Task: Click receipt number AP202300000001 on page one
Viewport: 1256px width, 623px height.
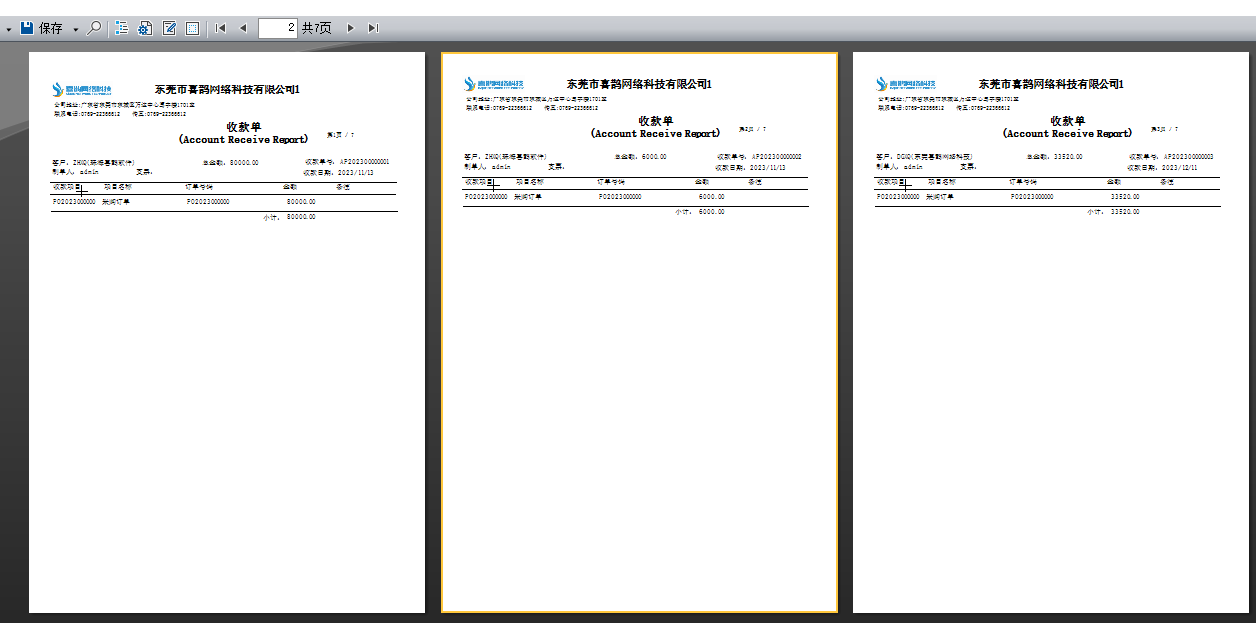Action: pyautogui.click(x=364, y=162)
